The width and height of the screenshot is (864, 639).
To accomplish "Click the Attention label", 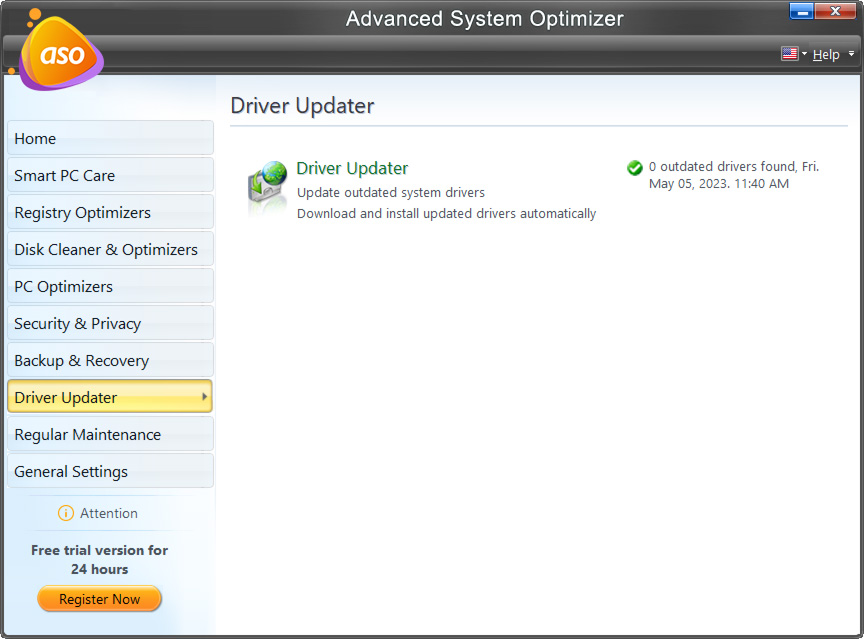I will tap(109, 513).
